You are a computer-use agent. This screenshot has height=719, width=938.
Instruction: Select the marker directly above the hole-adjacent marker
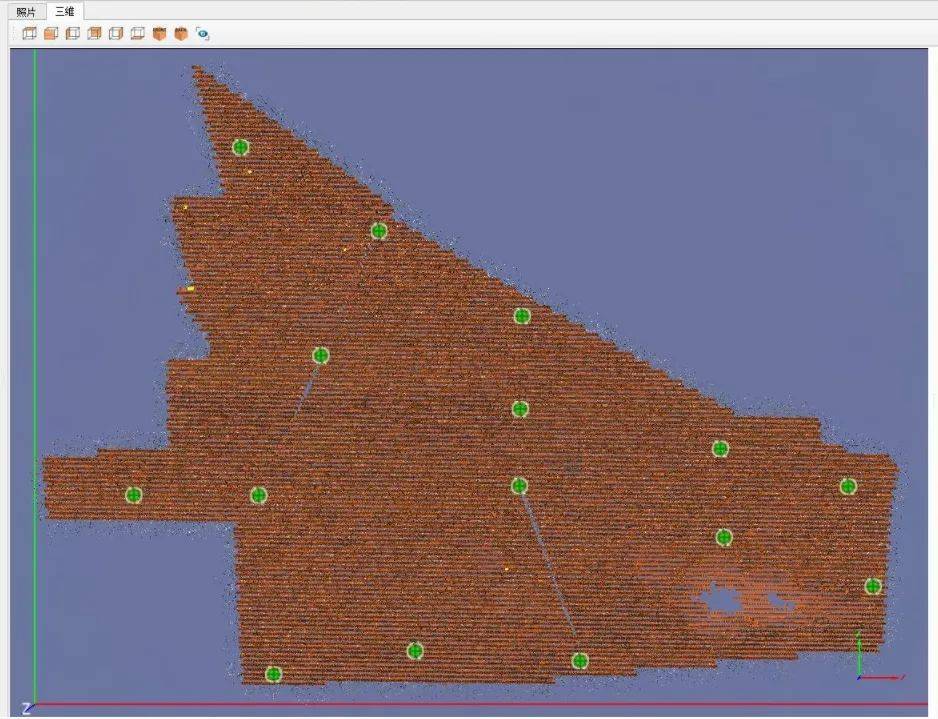(720, 449)
